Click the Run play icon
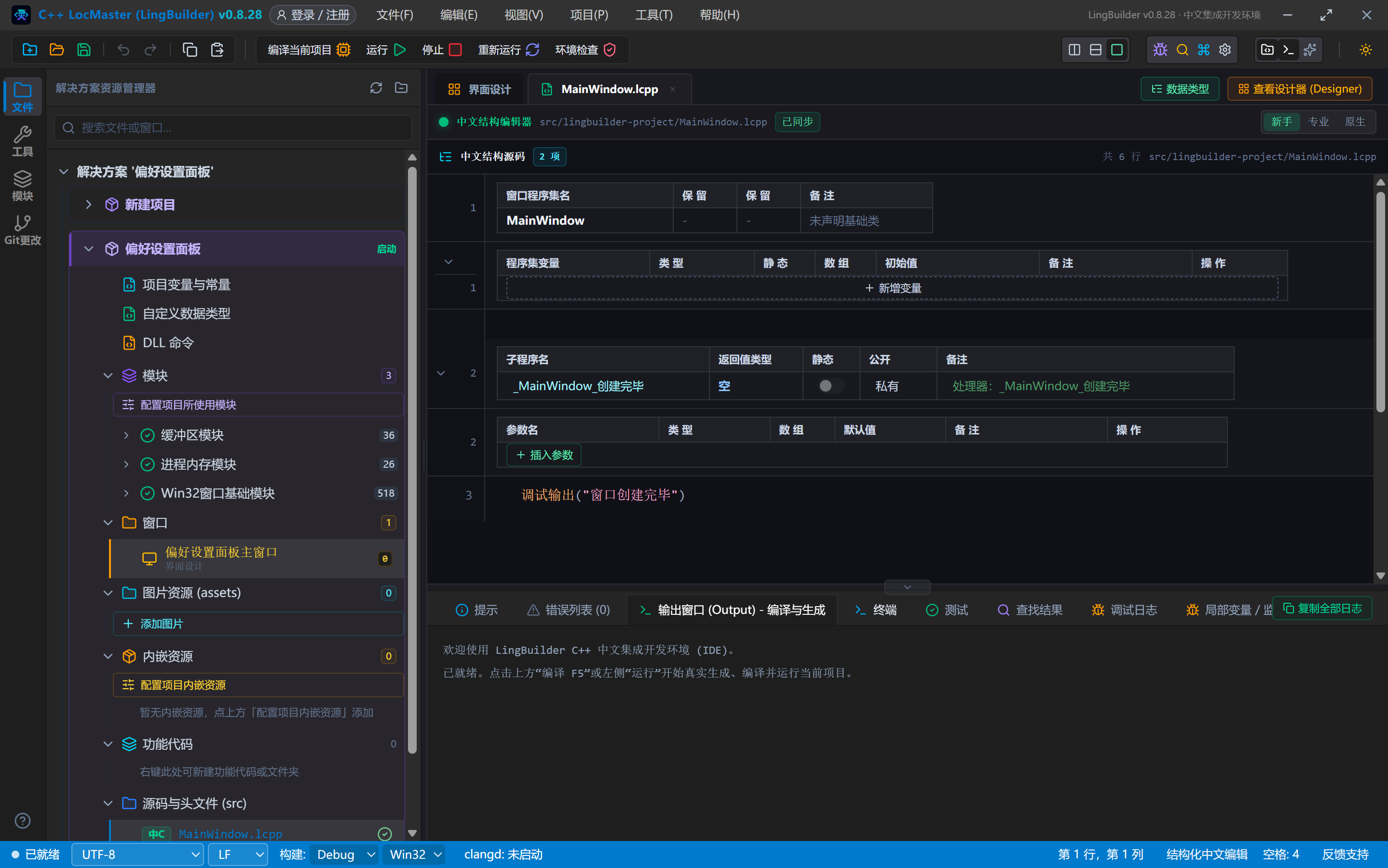 pos(400,50)
